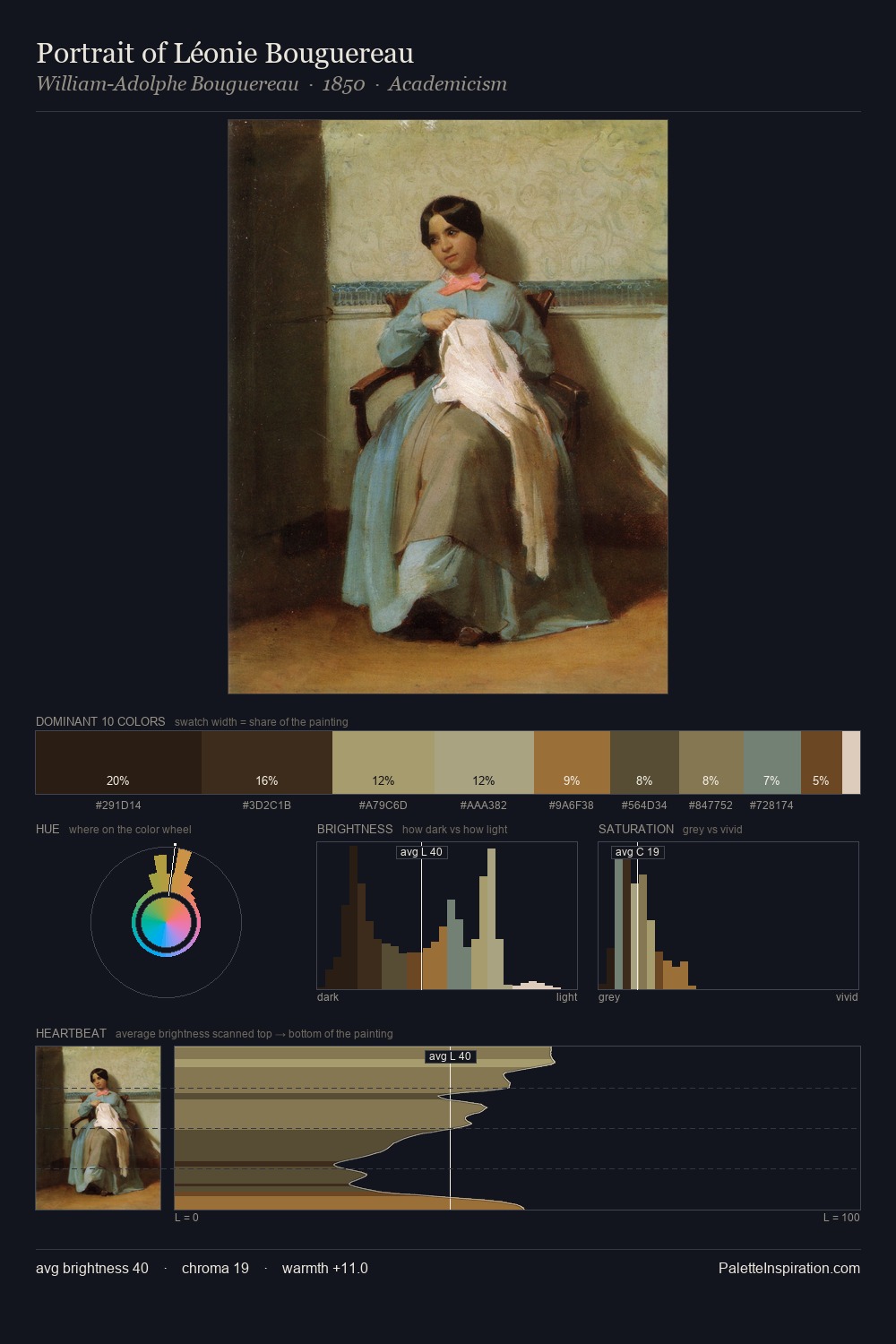
Task: Click the Academicism style label
Action: pos(448,84)
